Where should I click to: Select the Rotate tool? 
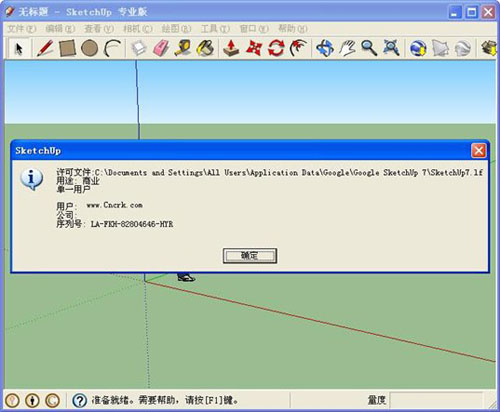coord(276,48)
